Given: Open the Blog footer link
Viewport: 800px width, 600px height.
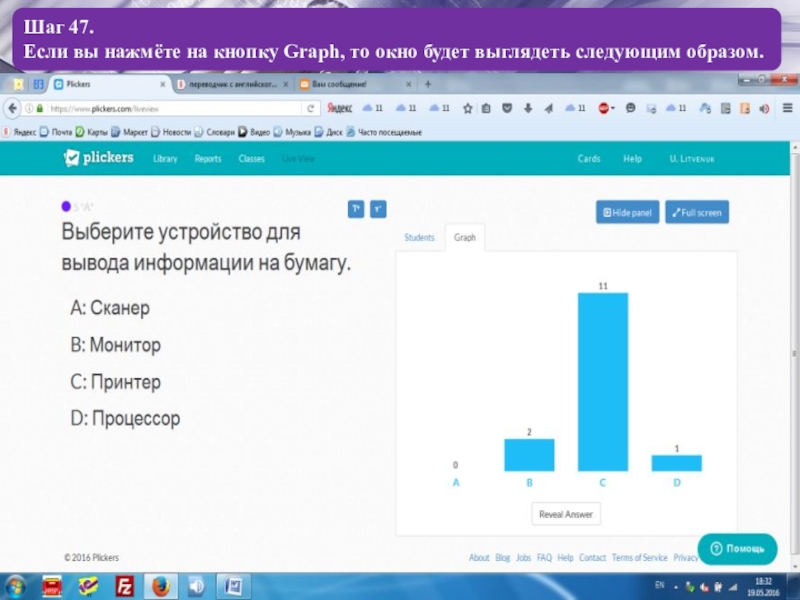Looking at the screenshot, I should (503, 558).
